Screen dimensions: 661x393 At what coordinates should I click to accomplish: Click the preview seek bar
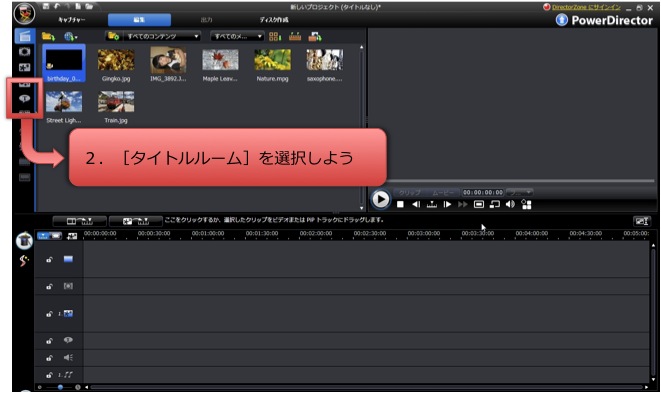click(519, 181)
